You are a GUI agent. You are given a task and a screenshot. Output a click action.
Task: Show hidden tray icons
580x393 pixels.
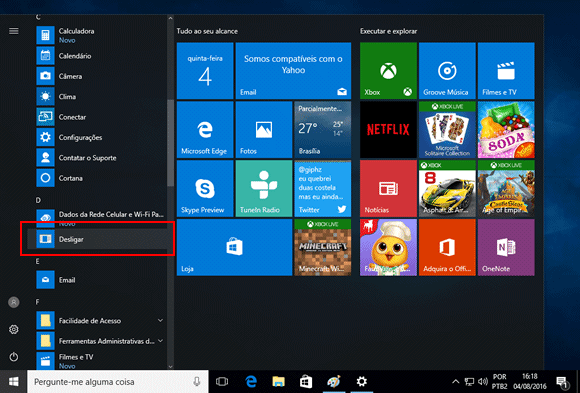tap(456, 382)
